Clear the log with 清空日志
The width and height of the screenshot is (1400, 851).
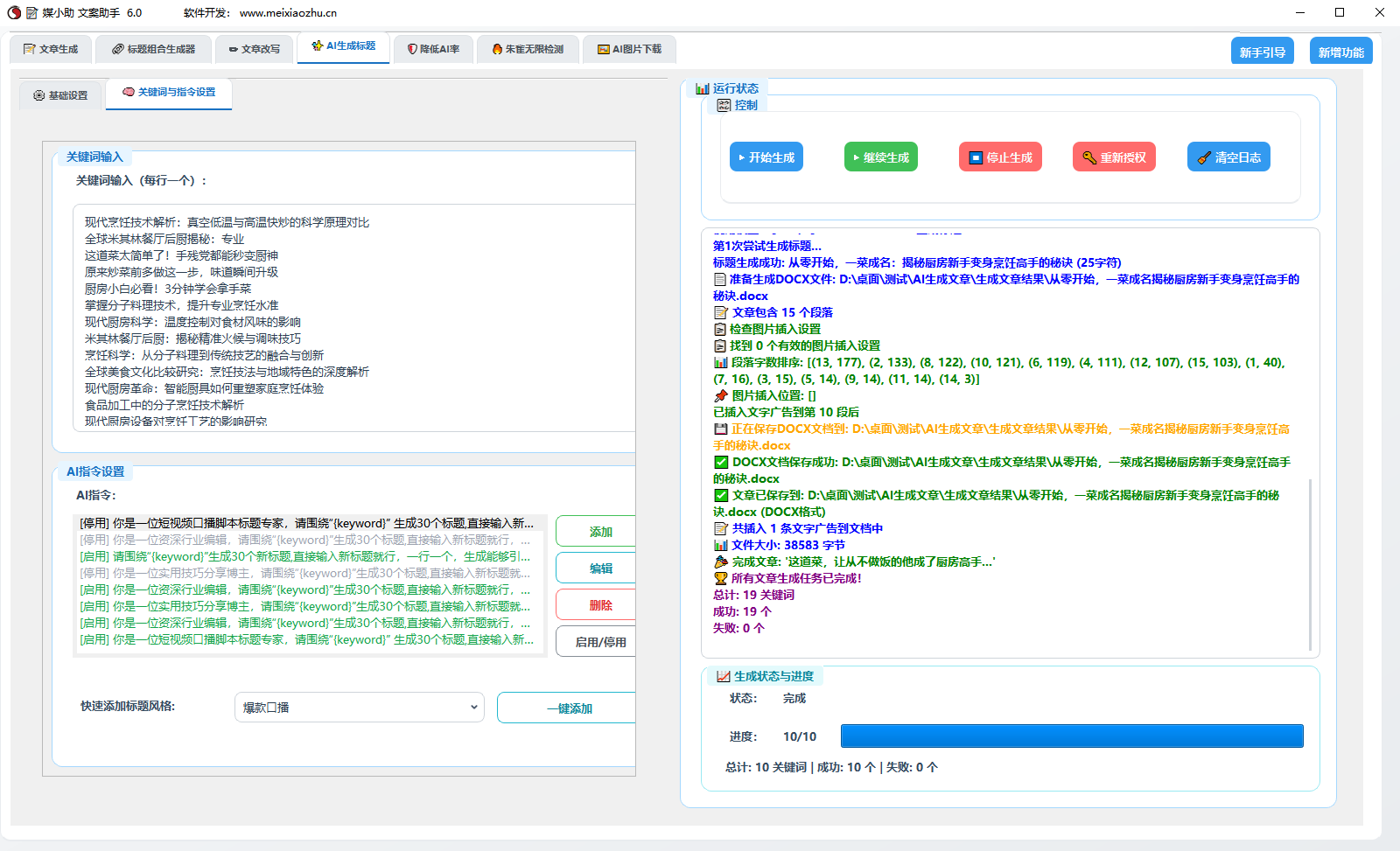click(x=1228, y=157)
